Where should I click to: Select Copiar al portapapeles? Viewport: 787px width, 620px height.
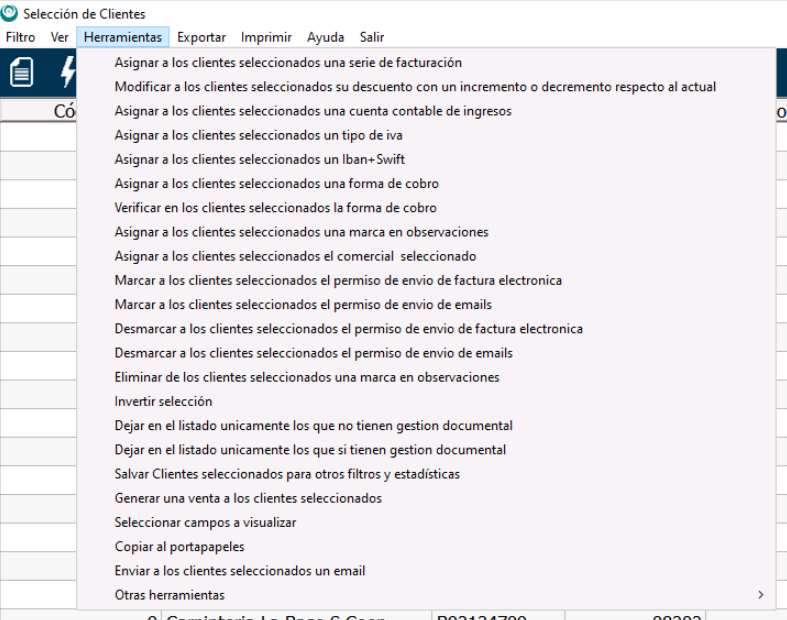click(179, 547)
